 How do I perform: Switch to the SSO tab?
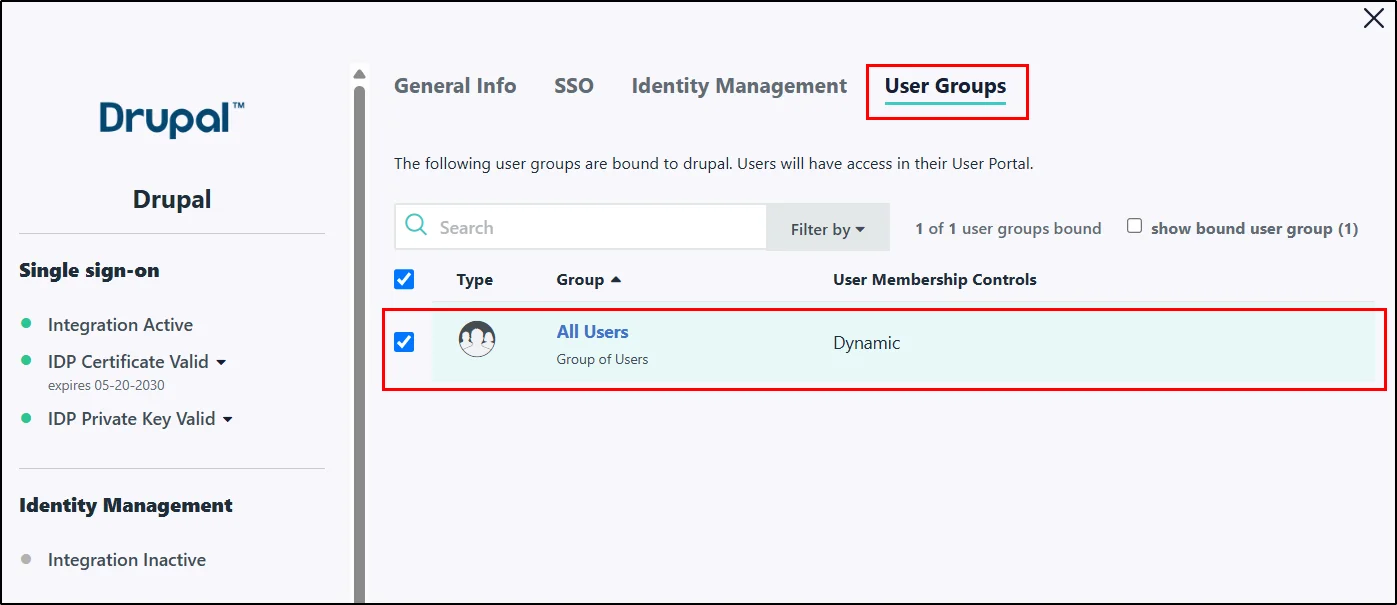(x=574, y=86)
